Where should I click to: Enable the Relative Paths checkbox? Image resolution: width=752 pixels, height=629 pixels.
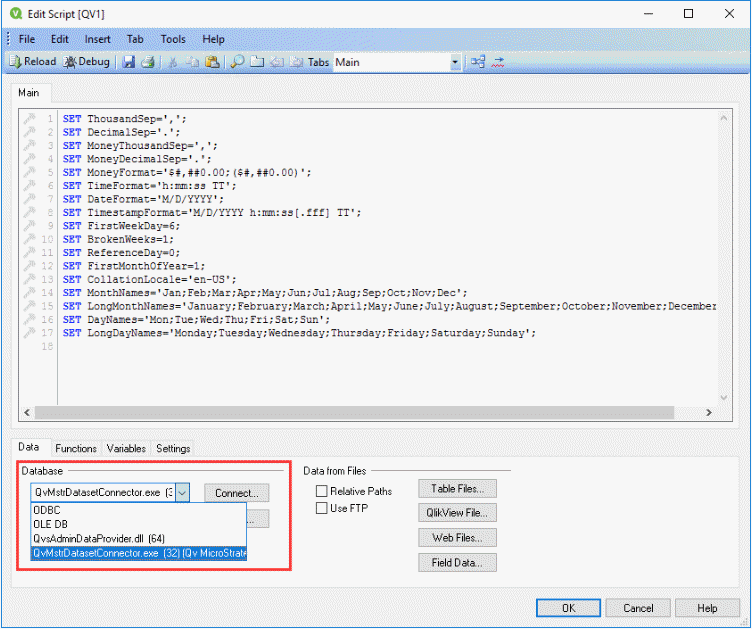tap(322, 491)
